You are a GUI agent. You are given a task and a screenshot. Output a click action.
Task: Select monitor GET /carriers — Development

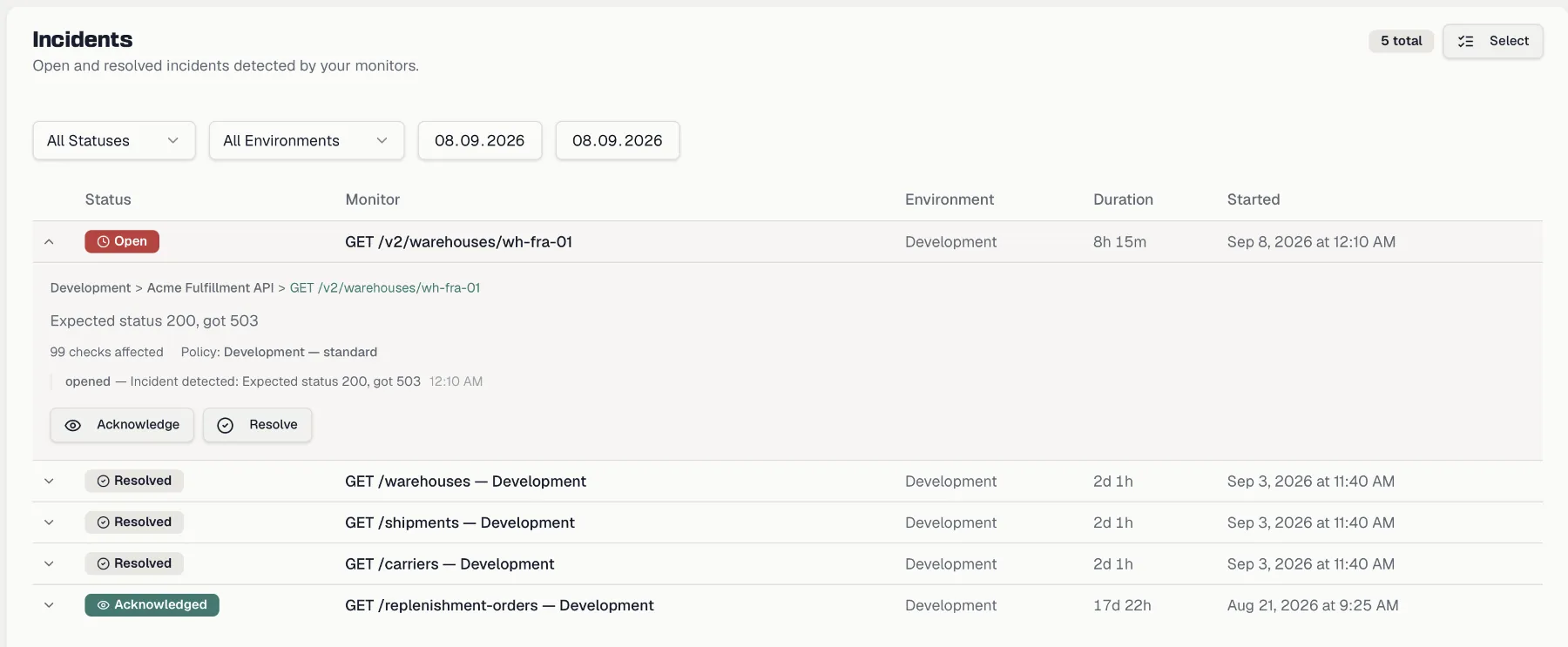[x=449, y=564]
